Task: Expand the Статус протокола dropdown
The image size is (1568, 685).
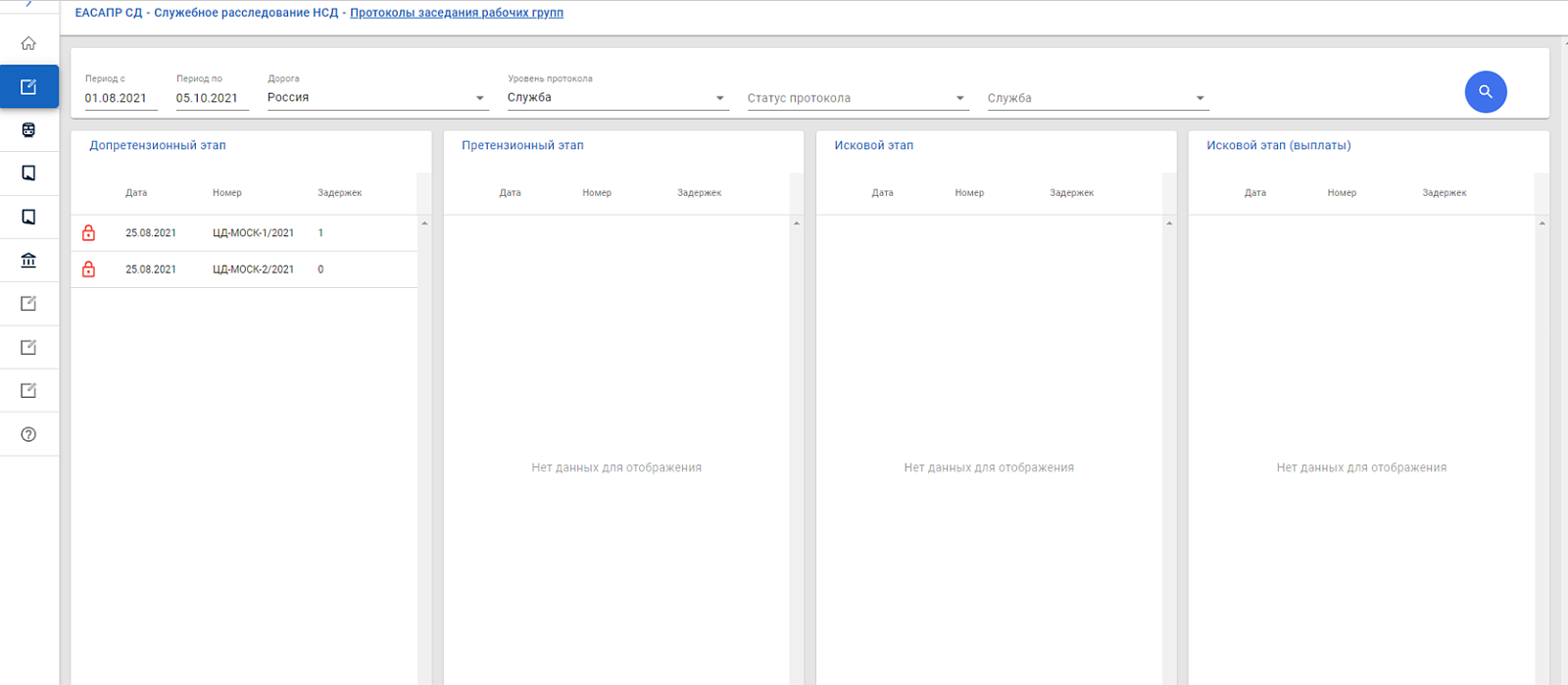Action: point(857,98)
